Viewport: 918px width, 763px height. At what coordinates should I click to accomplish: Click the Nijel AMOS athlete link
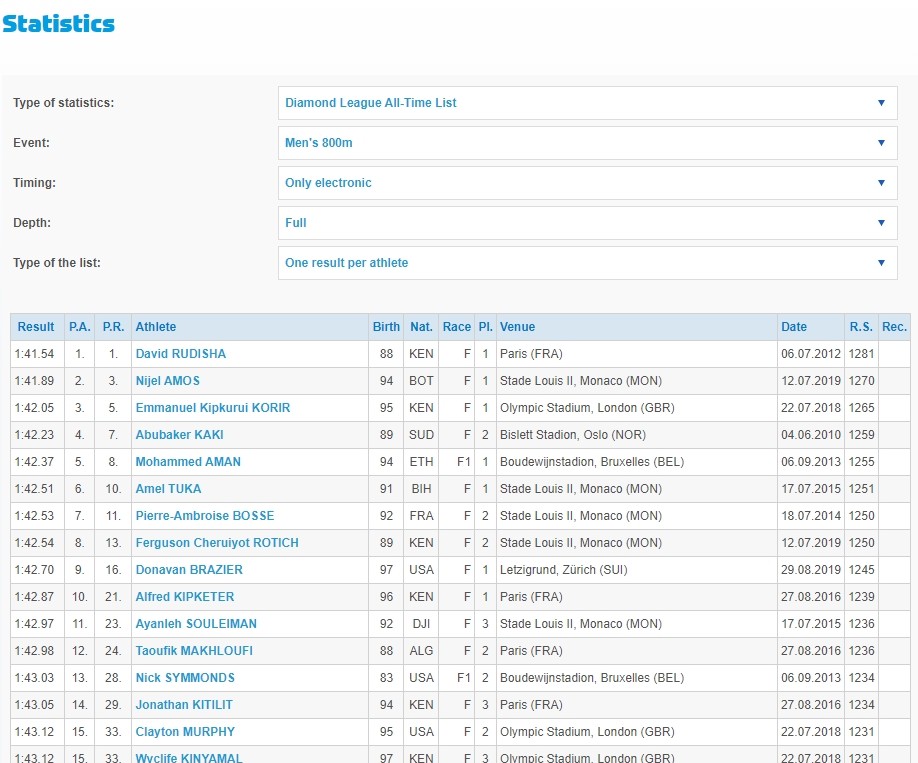[168, 381]
